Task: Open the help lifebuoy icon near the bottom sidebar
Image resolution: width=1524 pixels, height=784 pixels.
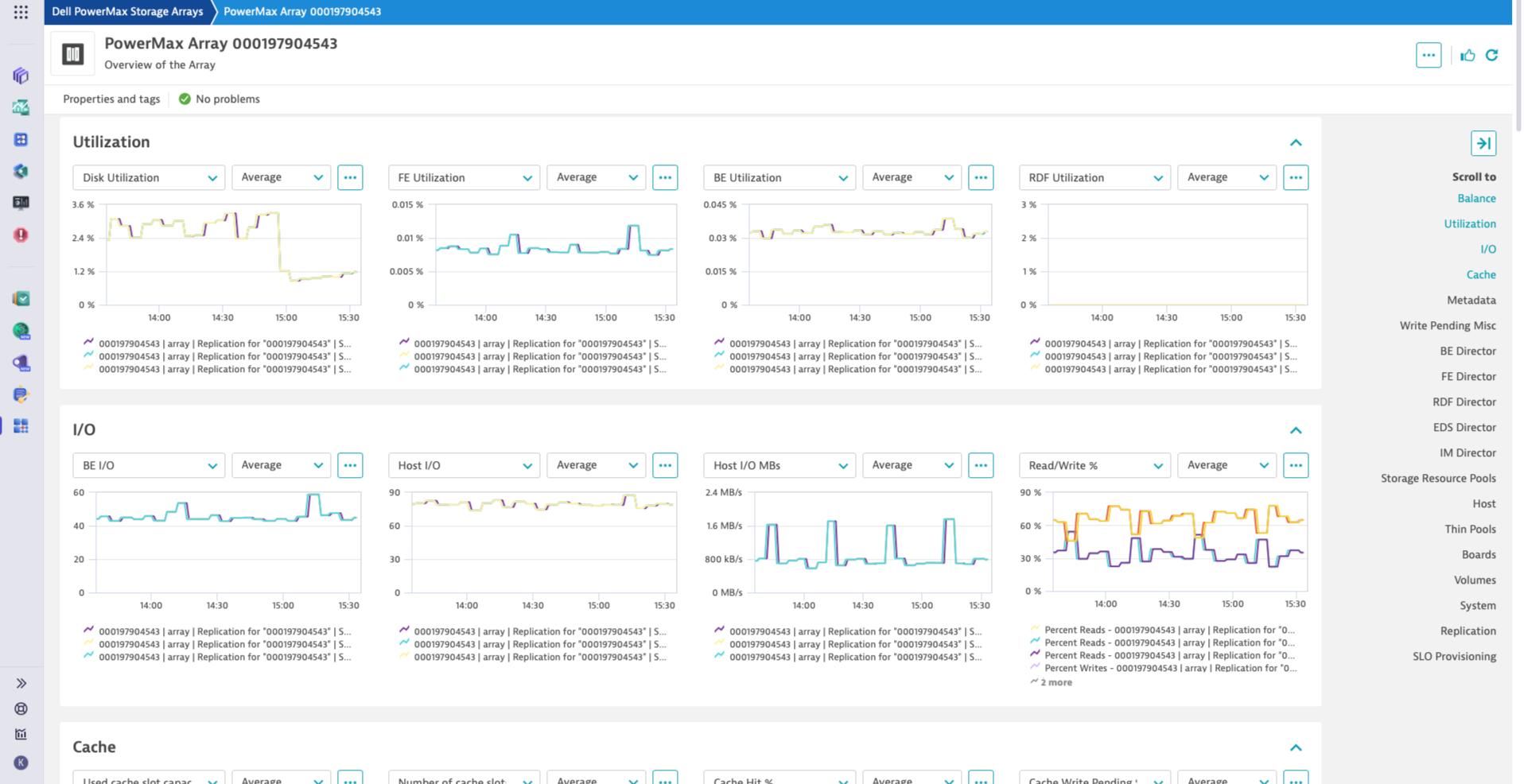Action: tap(20, 708)
